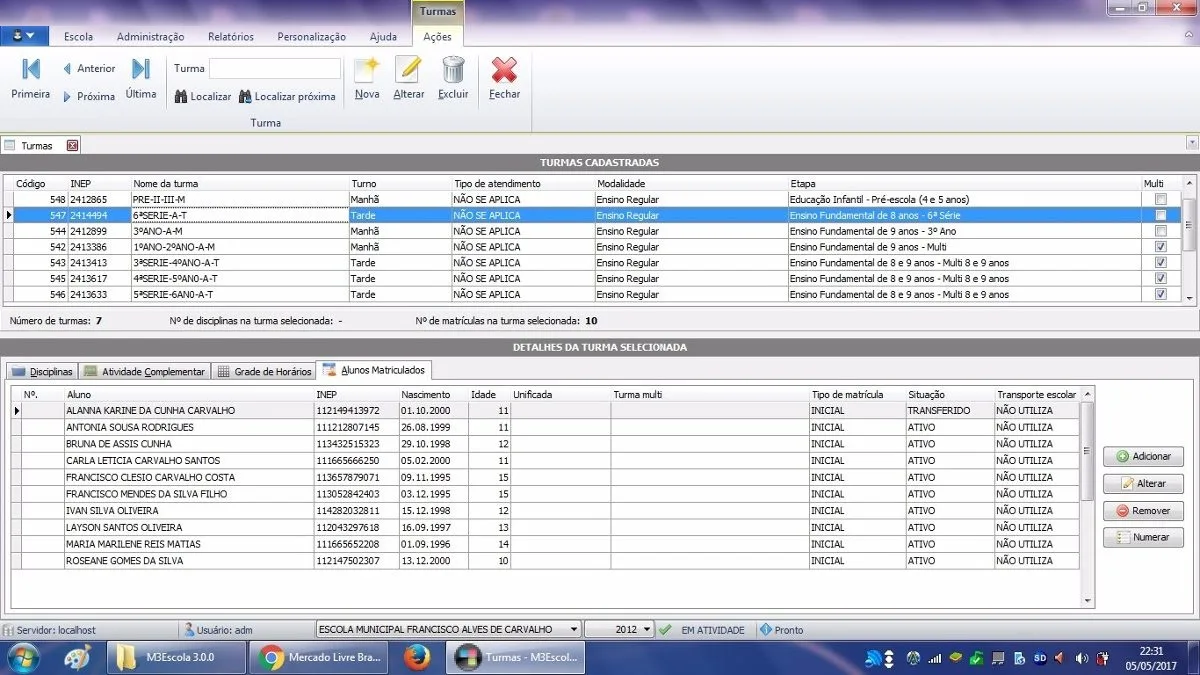
Task: Click into the Turma search field
Action: click(275, 69)
